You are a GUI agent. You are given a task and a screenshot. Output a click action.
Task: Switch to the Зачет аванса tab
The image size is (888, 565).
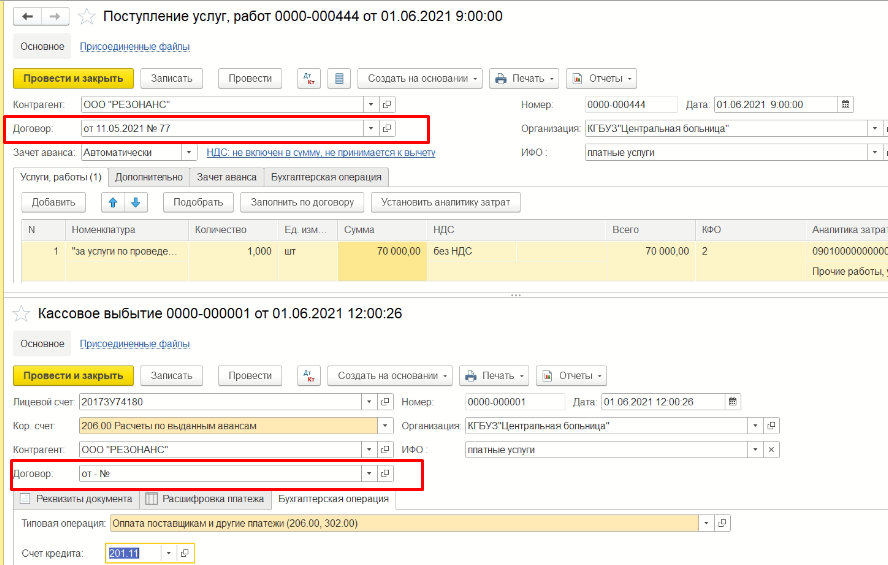pos(226,177)
